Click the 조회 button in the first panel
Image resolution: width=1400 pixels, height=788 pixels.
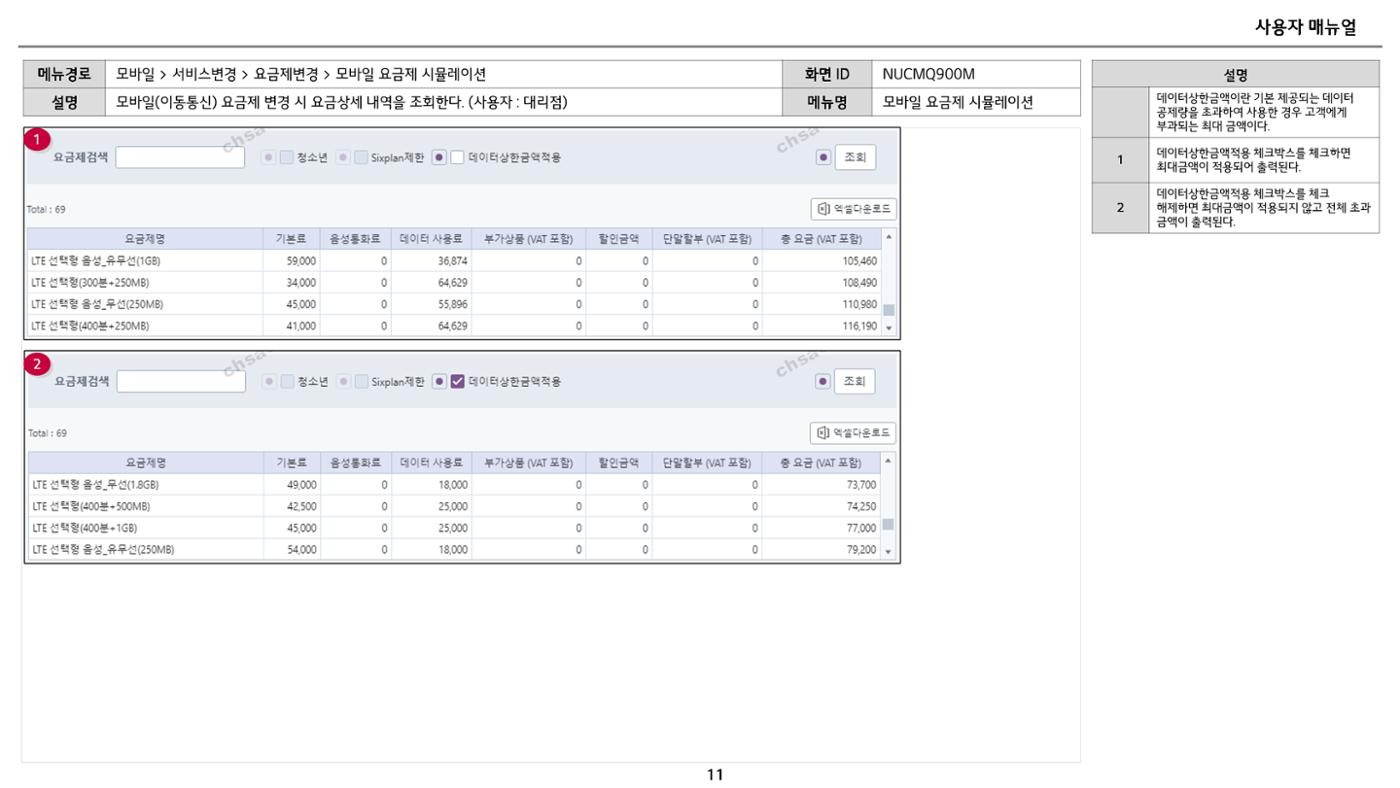pyautogui.click(x=855, y=157)
